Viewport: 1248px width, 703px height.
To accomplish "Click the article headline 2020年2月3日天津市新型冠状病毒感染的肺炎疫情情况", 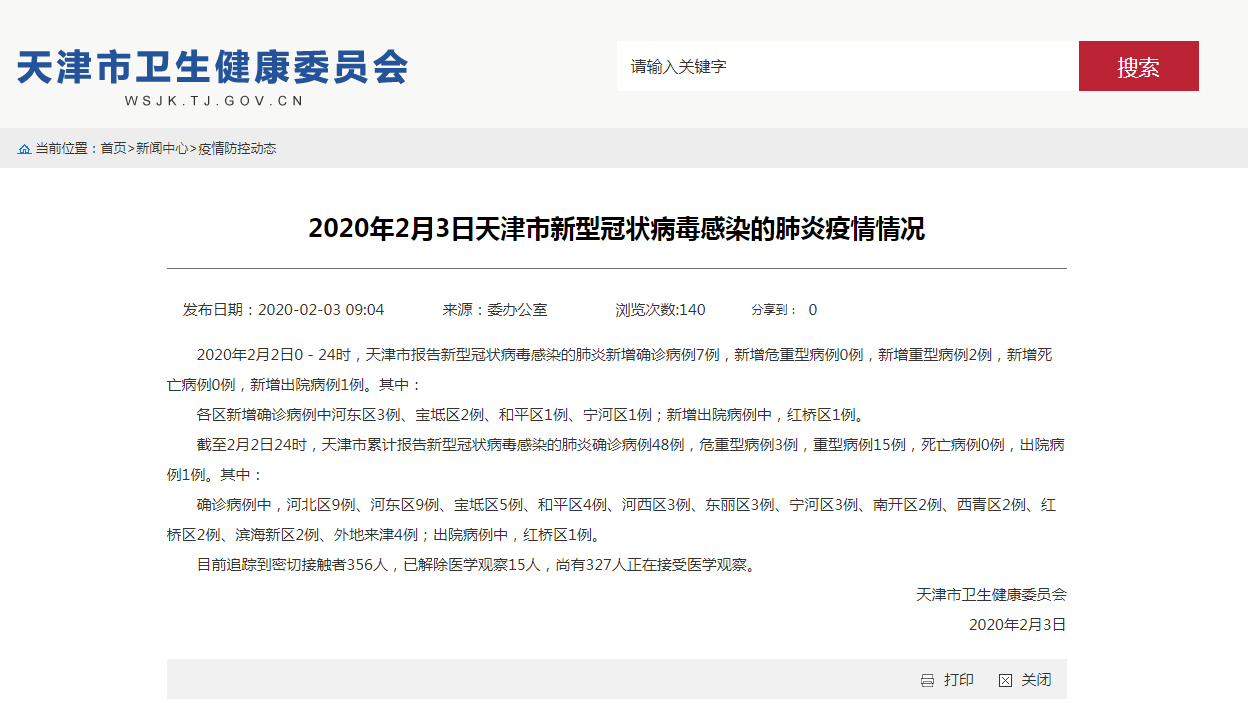I will pyautogui.click(x=616, y=229).
